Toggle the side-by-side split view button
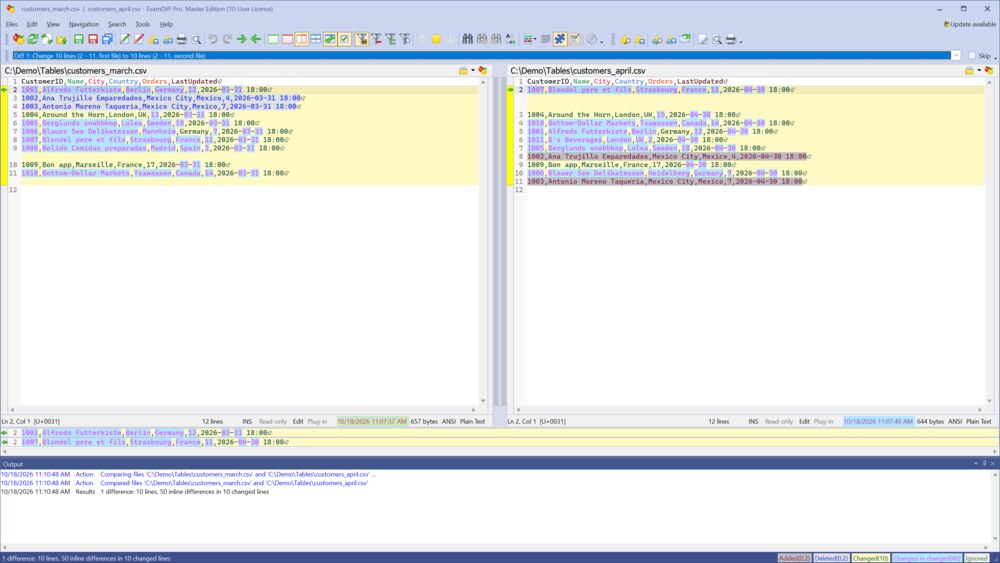 (x=302, y=40)
